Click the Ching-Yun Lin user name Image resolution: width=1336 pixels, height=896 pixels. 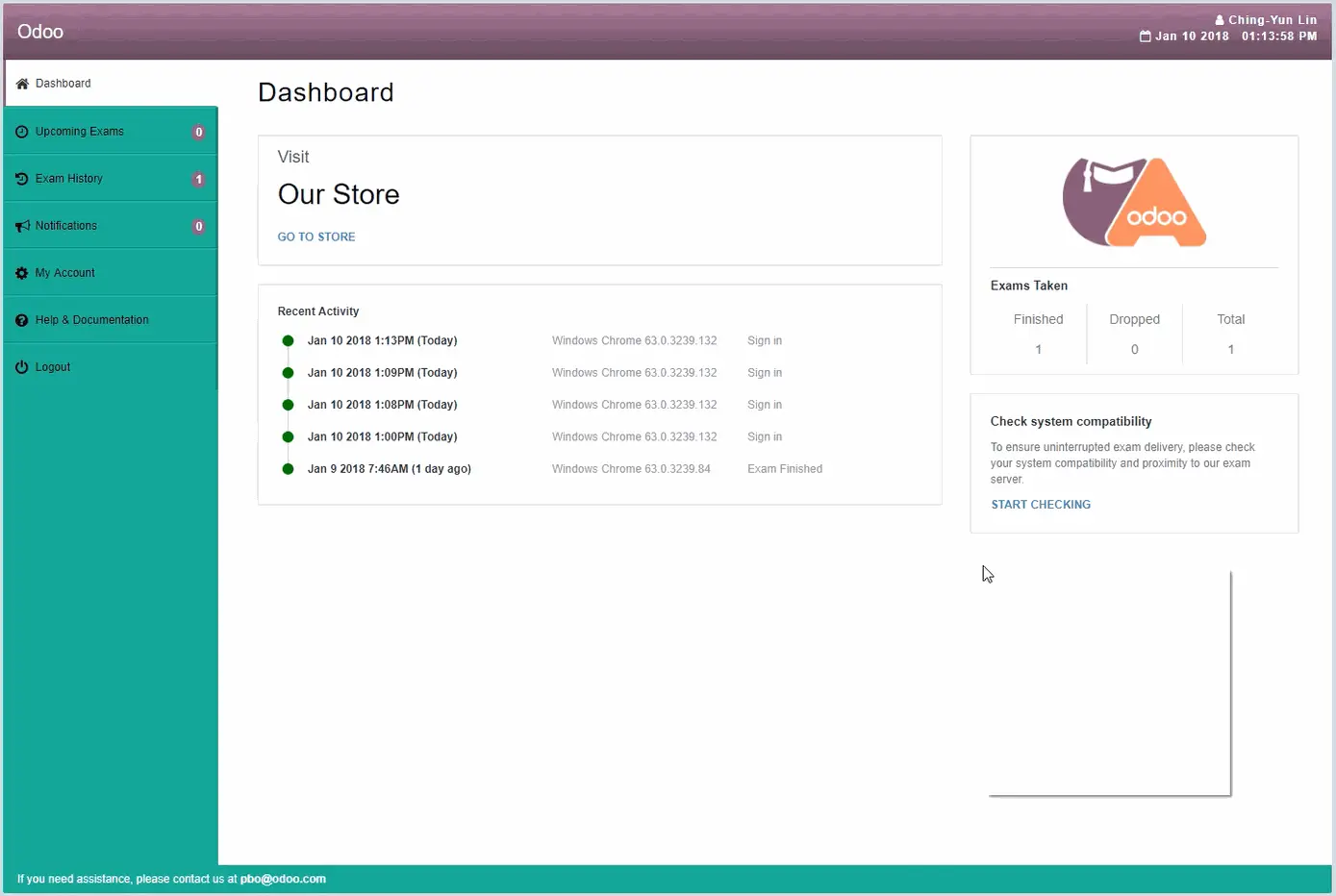(x=1273, y=20)
